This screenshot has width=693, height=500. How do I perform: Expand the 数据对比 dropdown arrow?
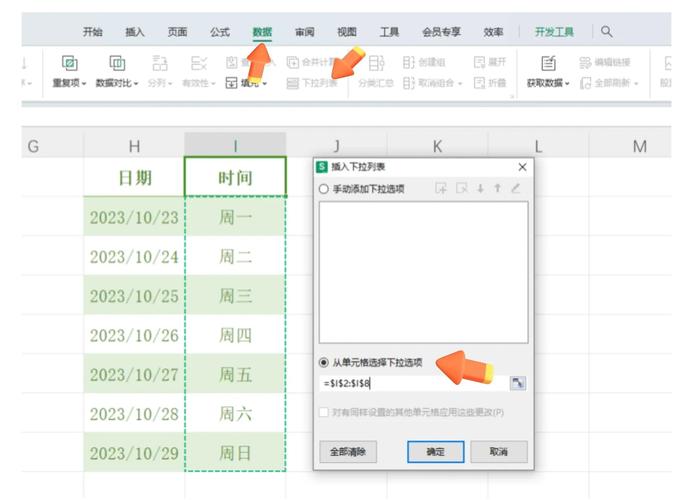click(x=136, y=84)
